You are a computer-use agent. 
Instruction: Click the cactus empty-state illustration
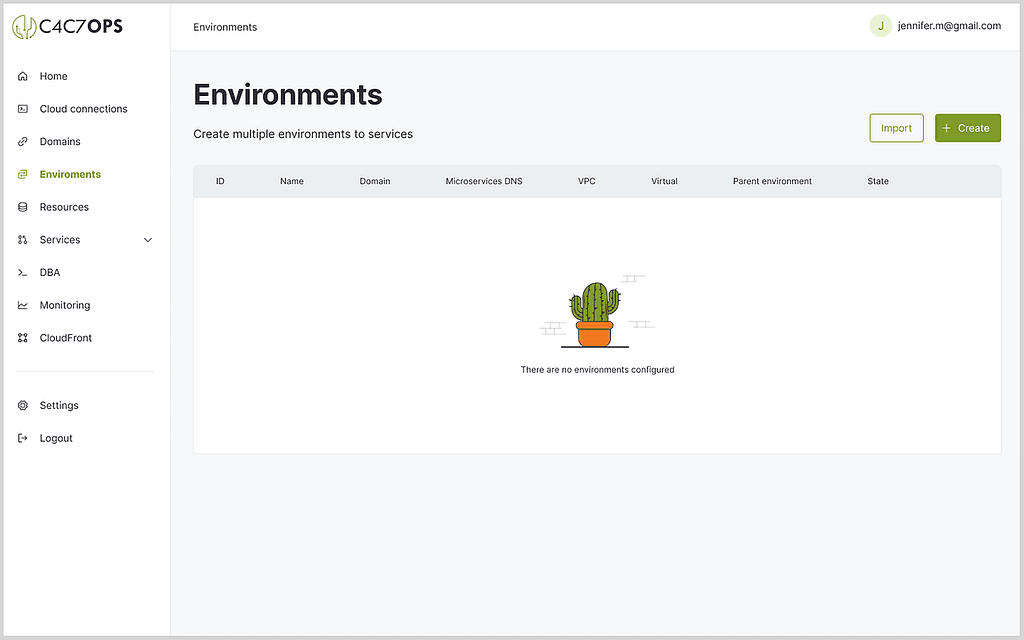pyautogui.click(x=597, y=312)
